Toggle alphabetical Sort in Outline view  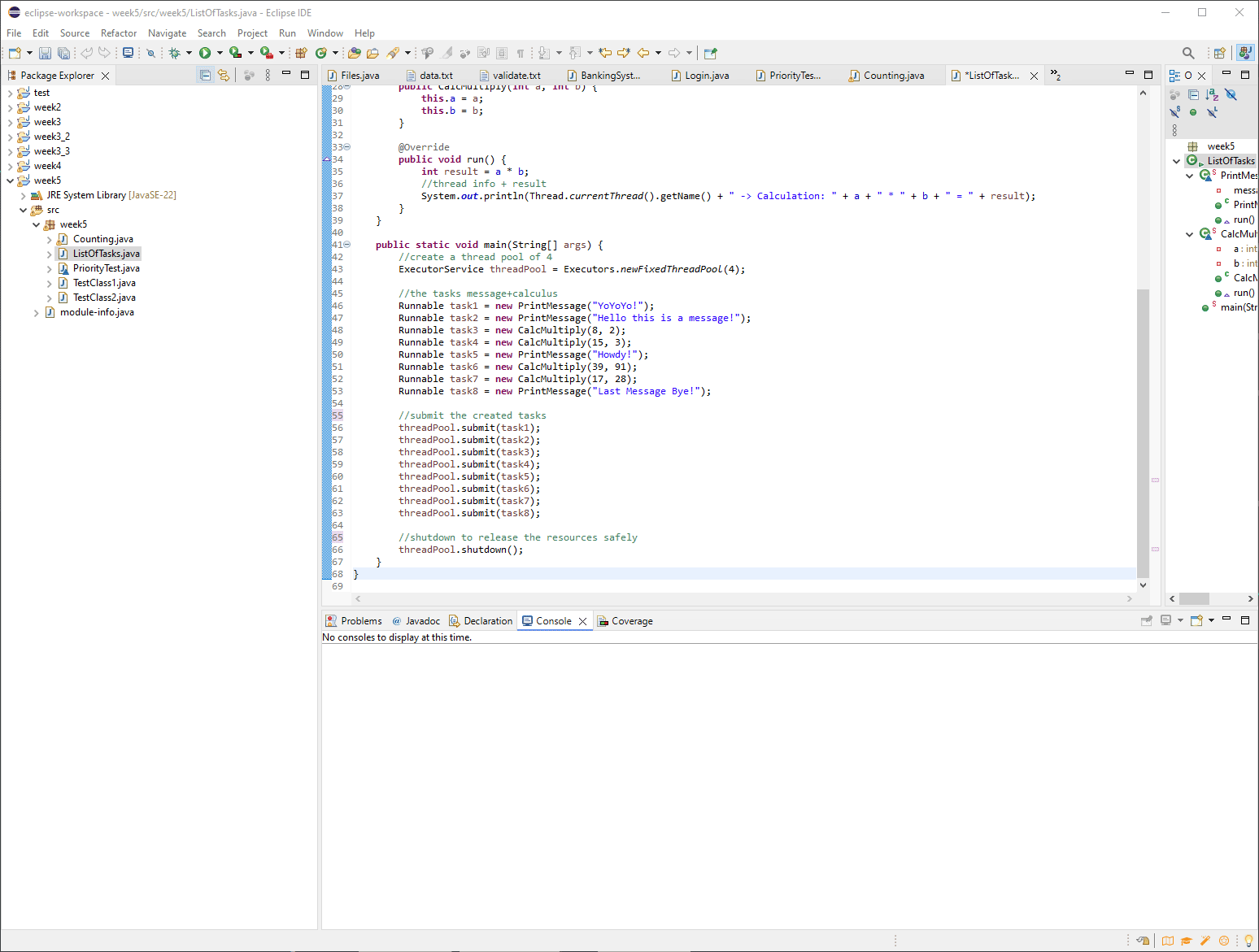tap(1212, 95)
